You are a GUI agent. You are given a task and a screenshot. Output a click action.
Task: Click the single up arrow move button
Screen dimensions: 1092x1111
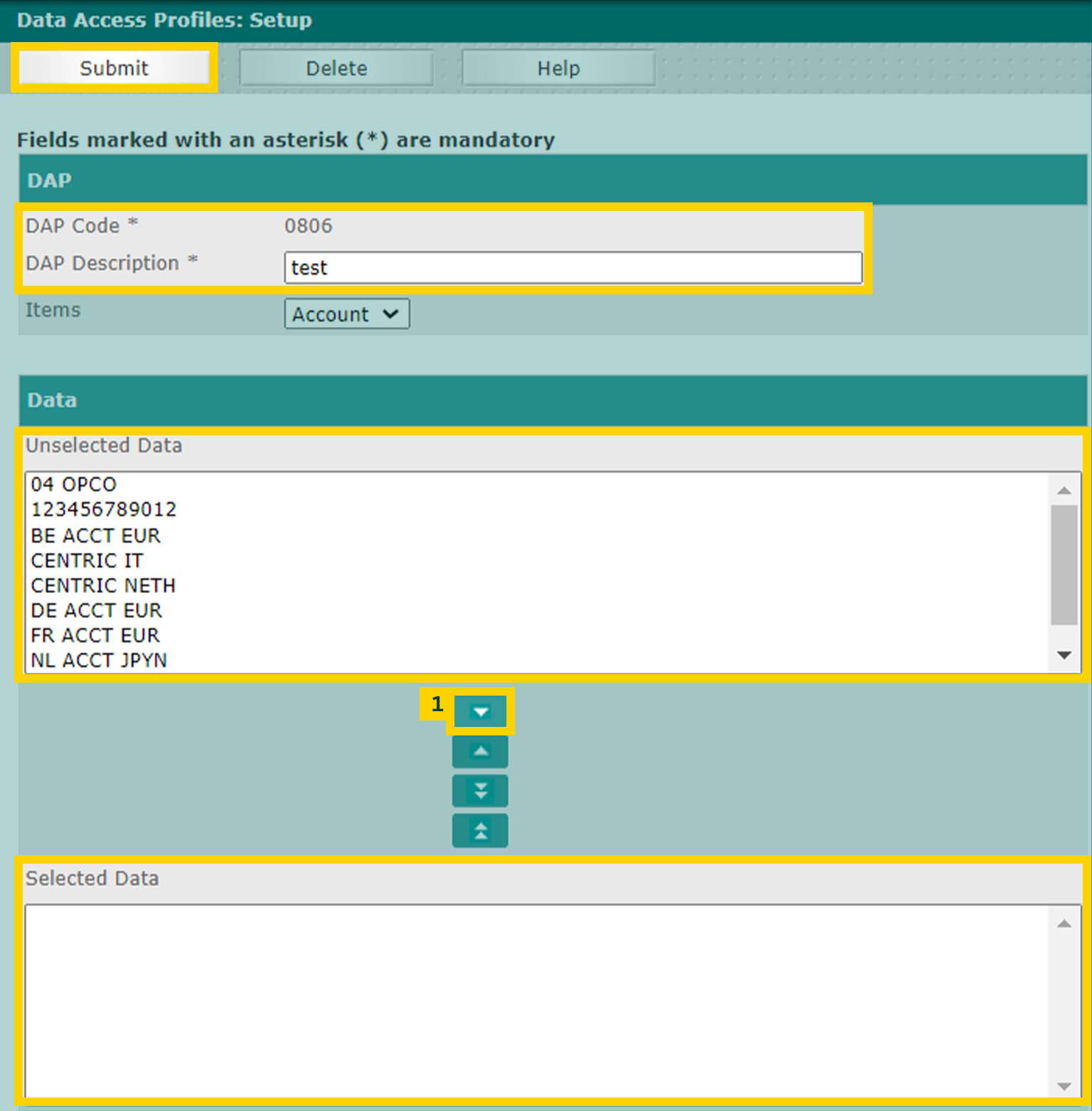(x=480, y=751)
